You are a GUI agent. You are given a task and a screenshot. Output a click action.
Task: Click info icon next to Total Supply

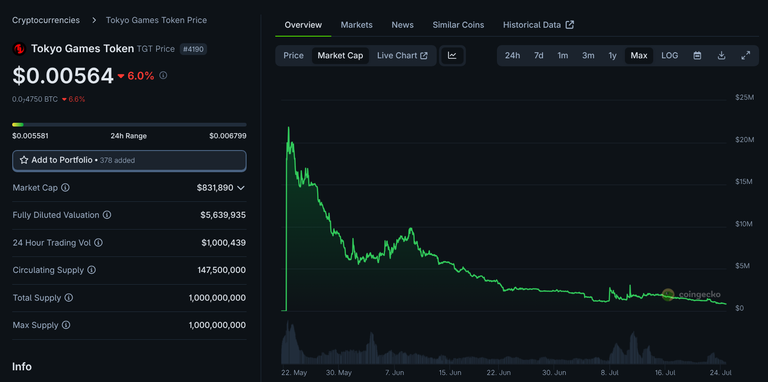[69, 298]
